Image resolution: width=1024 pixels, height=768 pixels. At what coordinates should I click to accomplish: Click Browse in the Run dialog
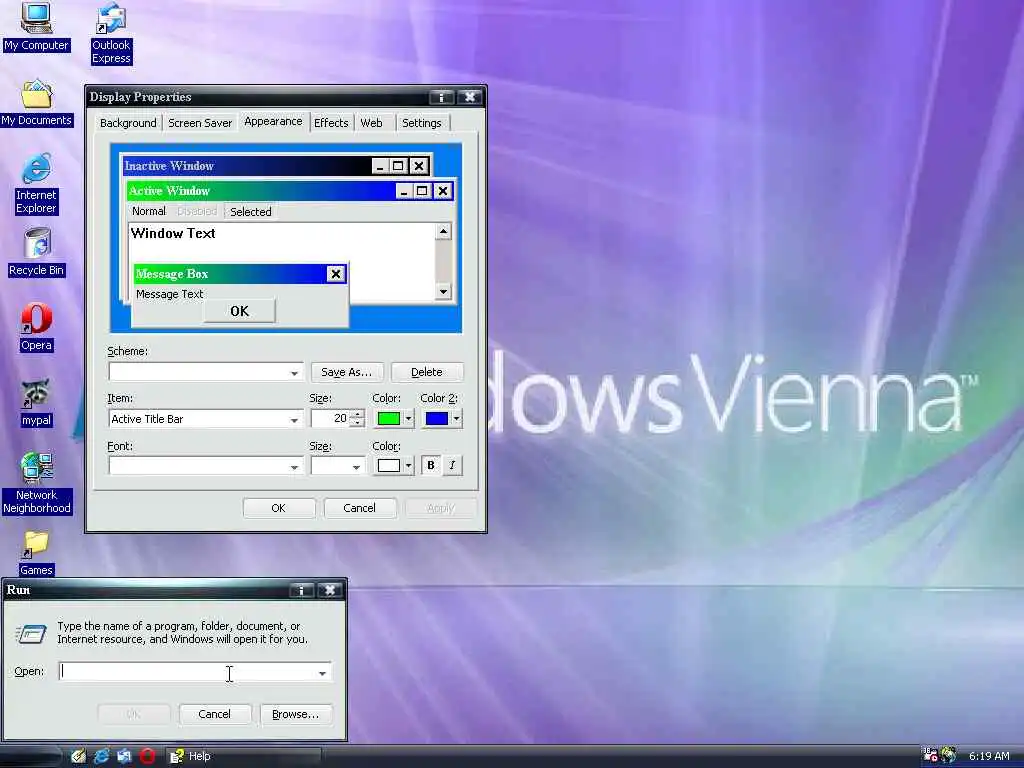(296, 714)
